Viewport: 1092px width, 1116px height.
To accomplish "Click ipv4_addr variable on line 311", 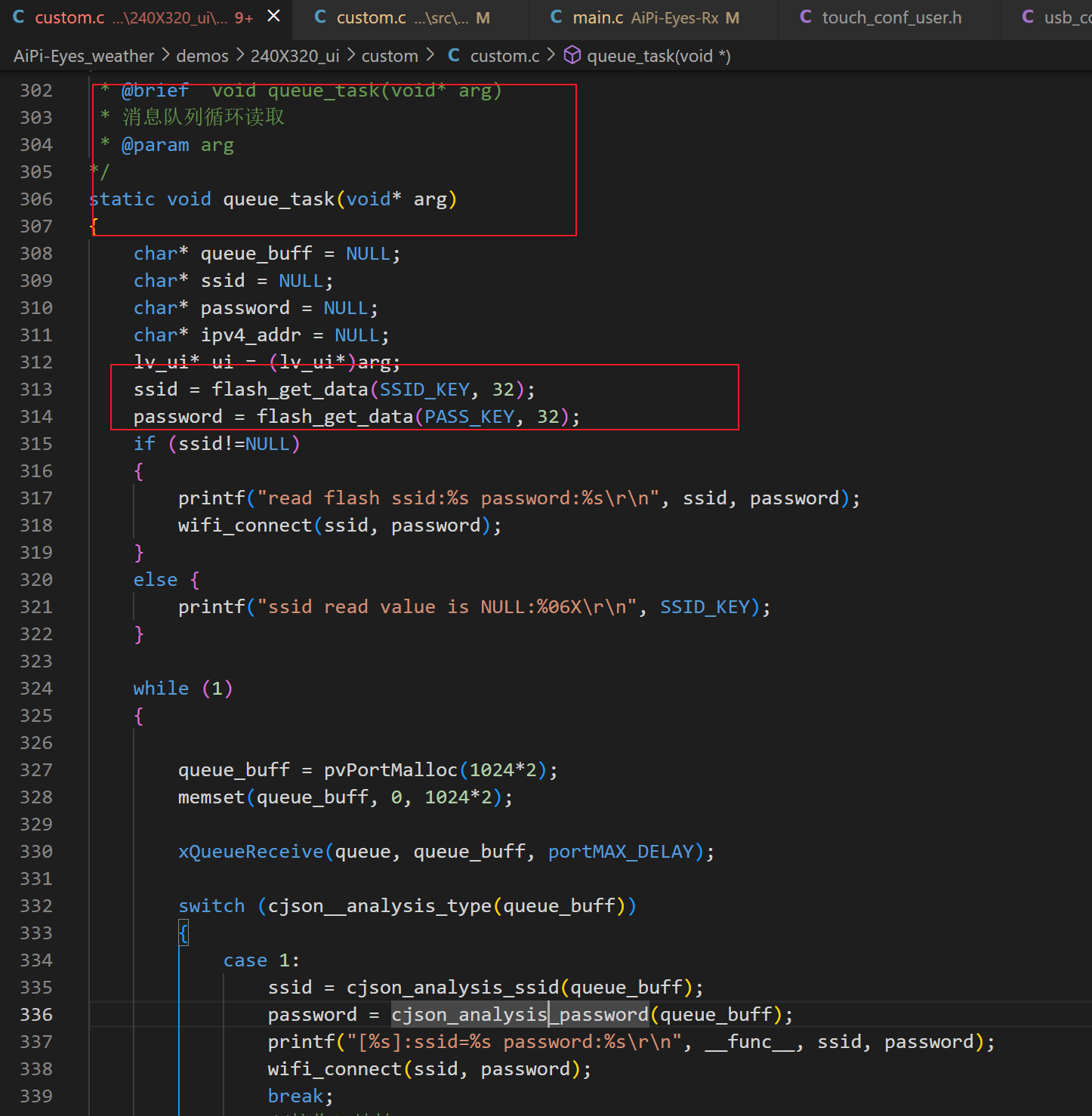I will tap(251, 335).
